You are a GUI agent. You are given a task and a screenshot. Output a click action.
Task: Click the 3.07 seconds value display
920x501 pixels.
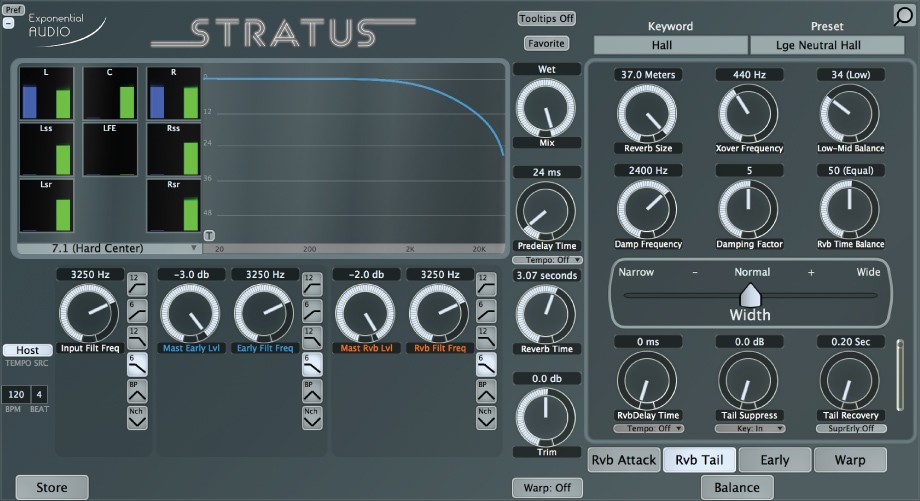pyautogui.click(x=547, y=275)
